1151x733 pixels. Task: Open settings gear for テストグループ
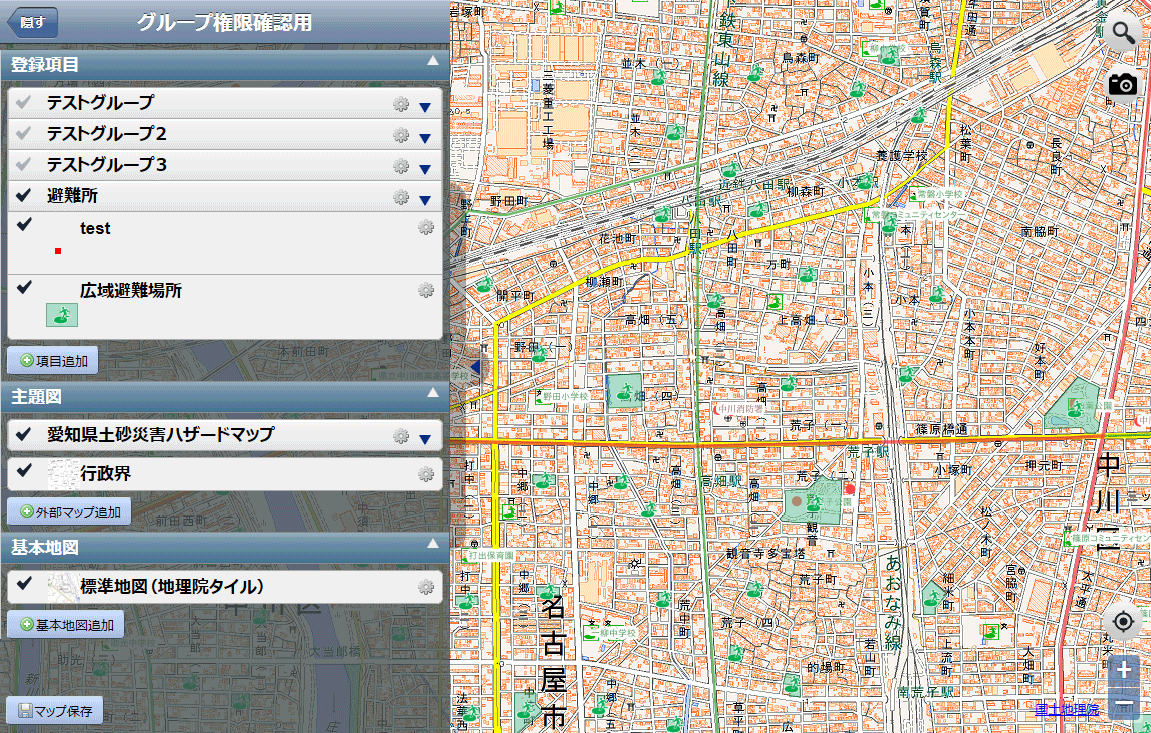coord(401,104)
